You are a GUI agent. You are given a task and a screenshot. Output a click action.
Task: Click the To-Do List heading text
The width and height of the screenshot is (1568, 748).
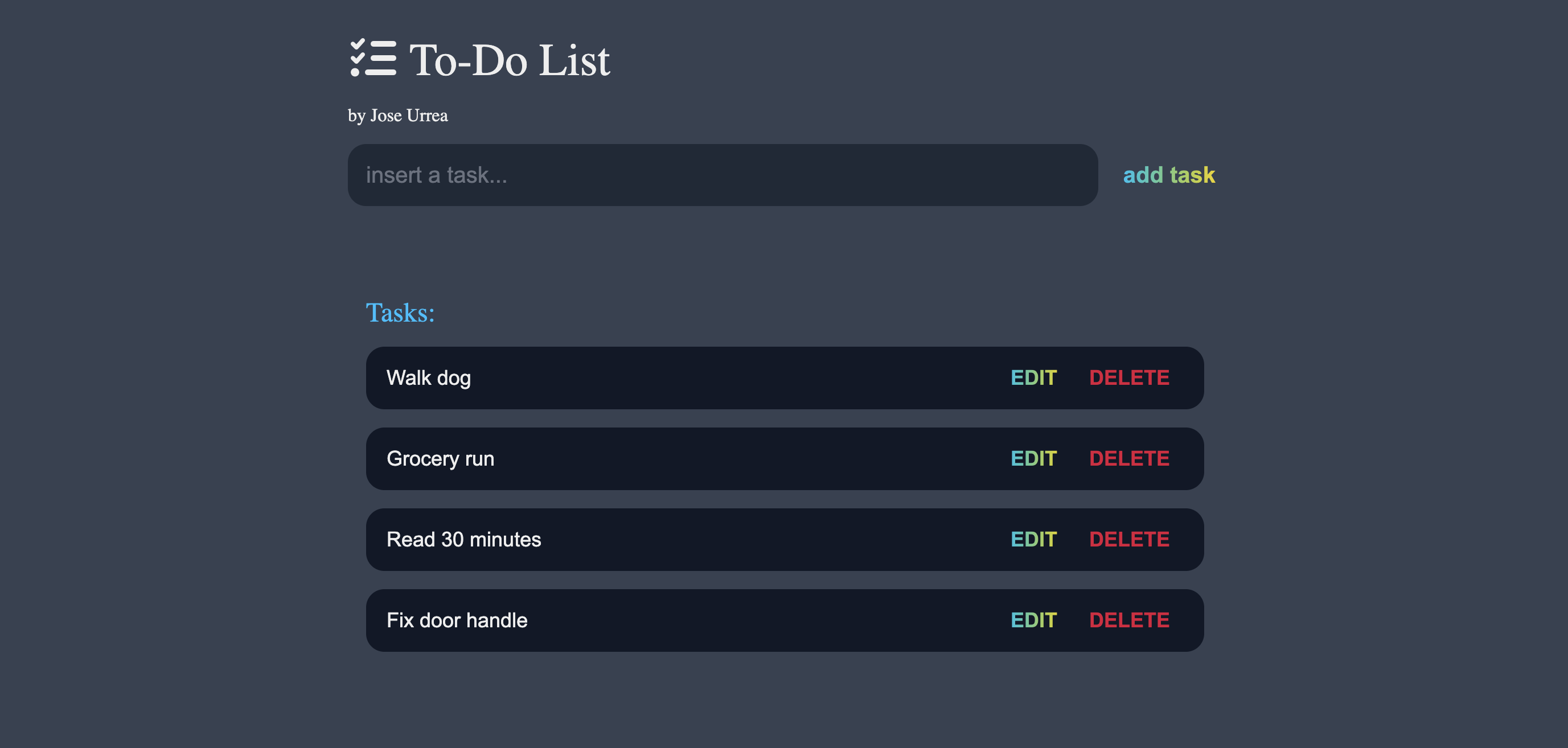[510, 61]
